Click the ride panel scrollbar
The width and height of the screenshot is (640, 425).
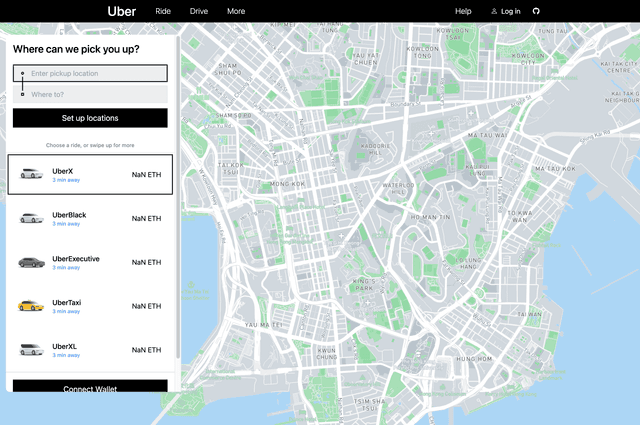[178, 197]
